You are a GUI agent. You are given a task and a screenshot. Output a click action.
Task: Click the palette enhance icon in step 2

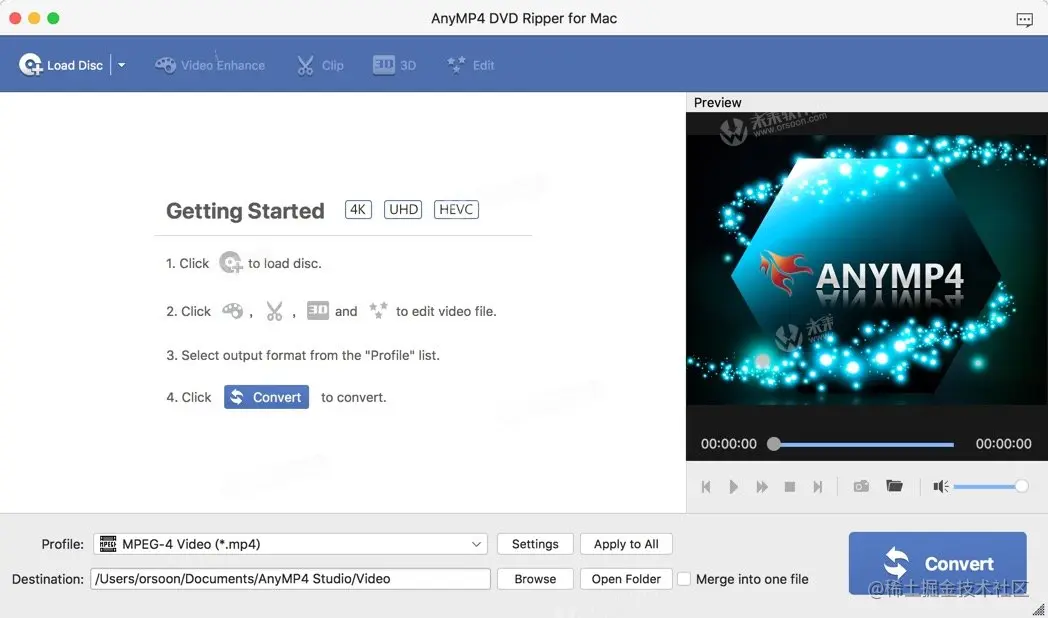point(233,311)
